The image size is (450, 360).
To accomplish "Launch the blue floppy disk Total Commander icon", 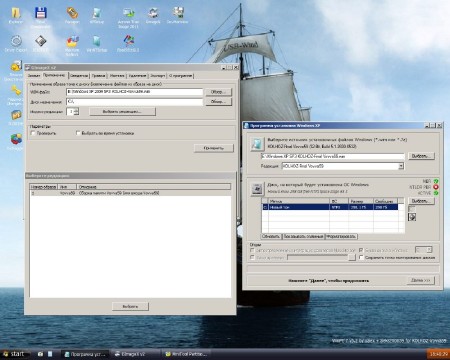I will click(x=41, y=13).
